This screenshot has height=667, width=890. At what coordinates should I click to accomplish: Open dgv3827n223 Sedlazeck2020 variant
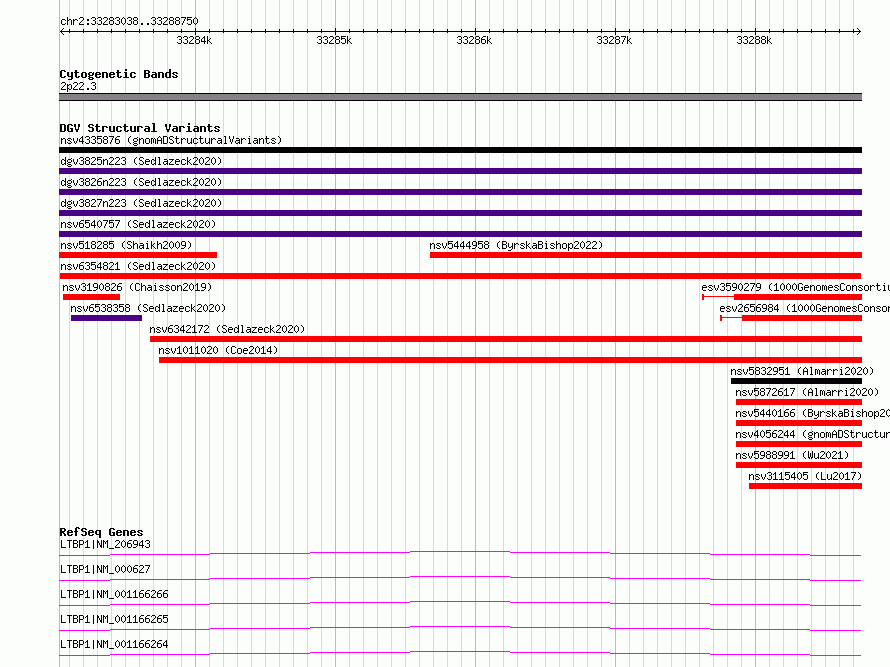141,203
